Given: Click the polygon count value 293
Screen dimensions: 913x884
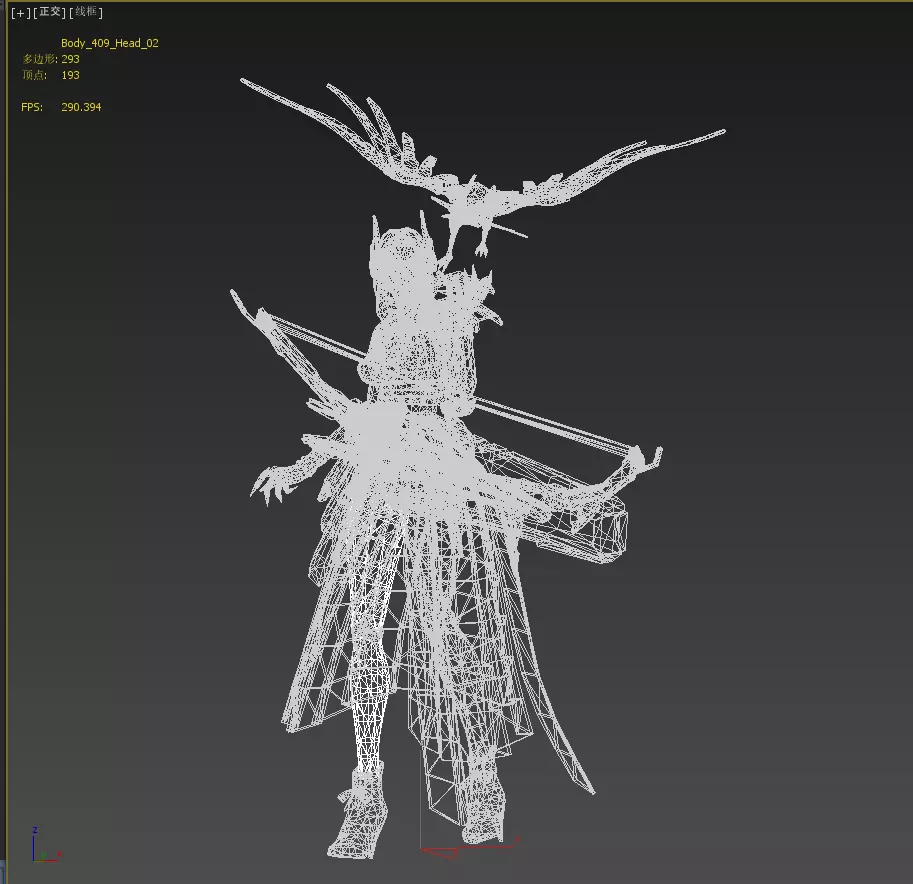Looking at the screenshot, I should click(x=70, y=59).
